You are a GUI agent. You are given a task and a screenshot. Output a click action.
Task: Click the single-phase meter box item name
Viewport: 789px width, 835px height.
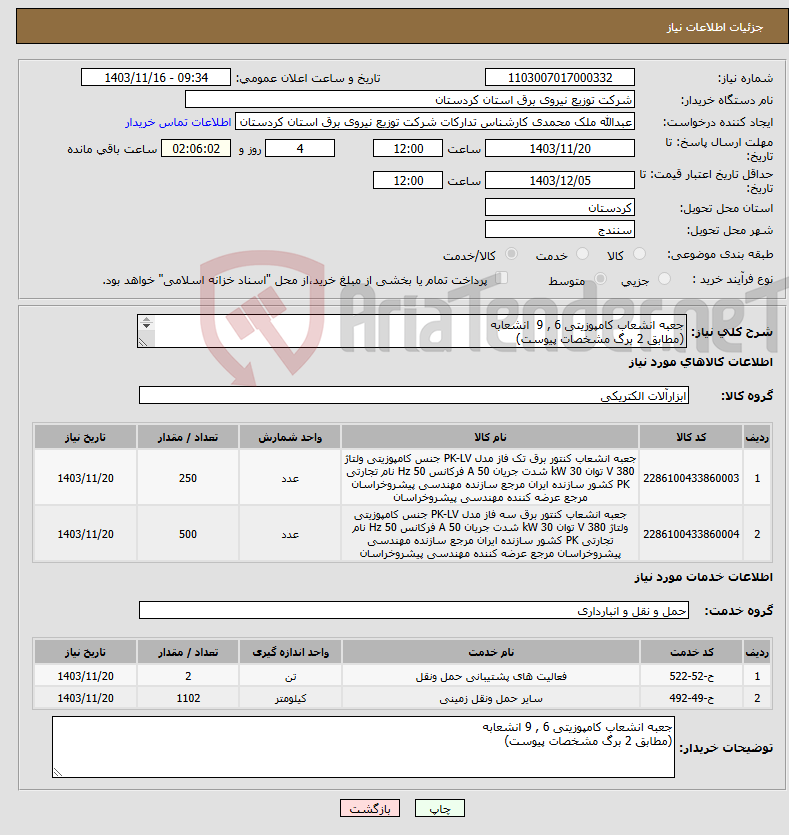490,478
